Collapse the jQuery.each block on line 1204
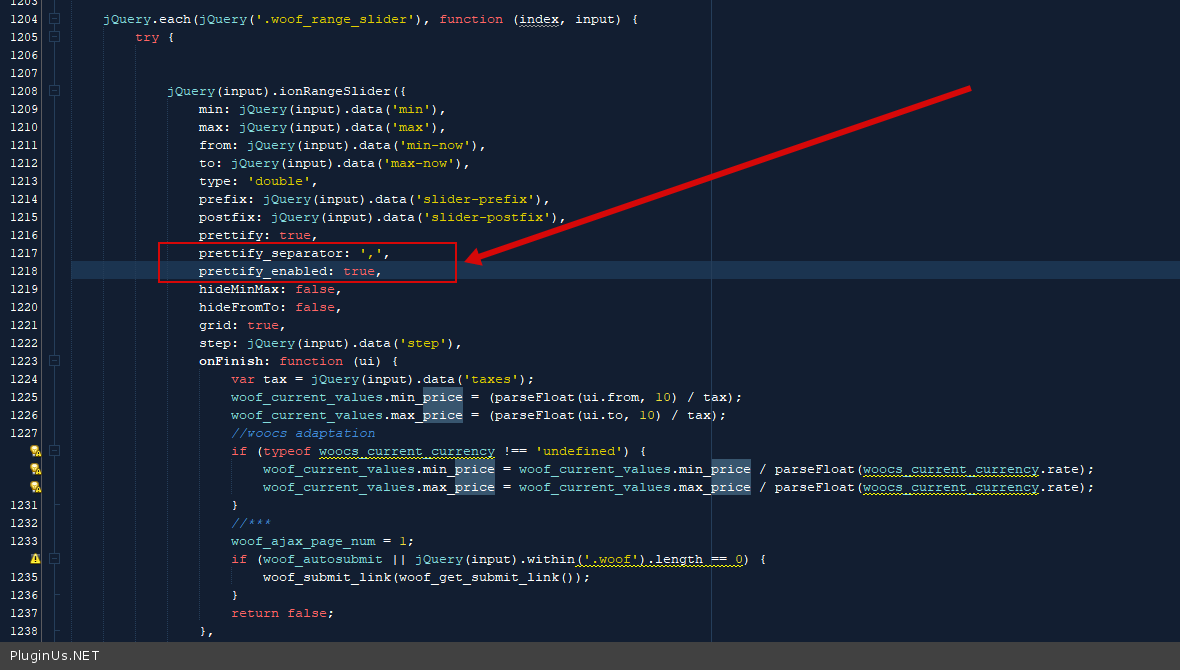 [x=54, y=19]
